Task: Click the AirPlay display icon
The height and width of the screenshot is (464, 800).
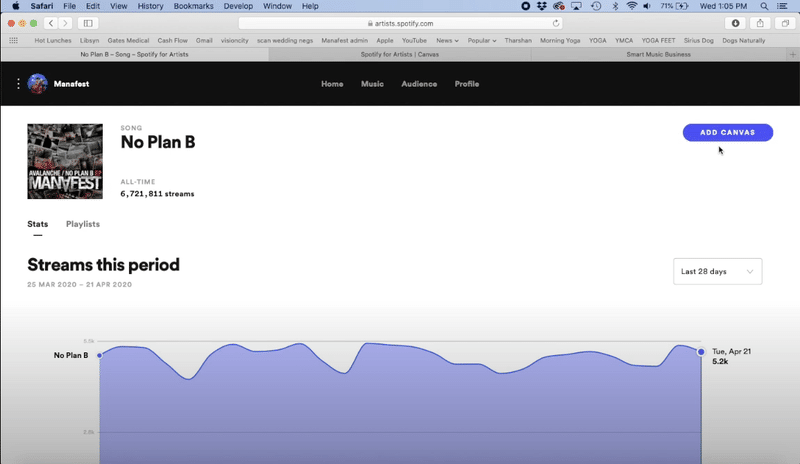Action: (576, 6)
